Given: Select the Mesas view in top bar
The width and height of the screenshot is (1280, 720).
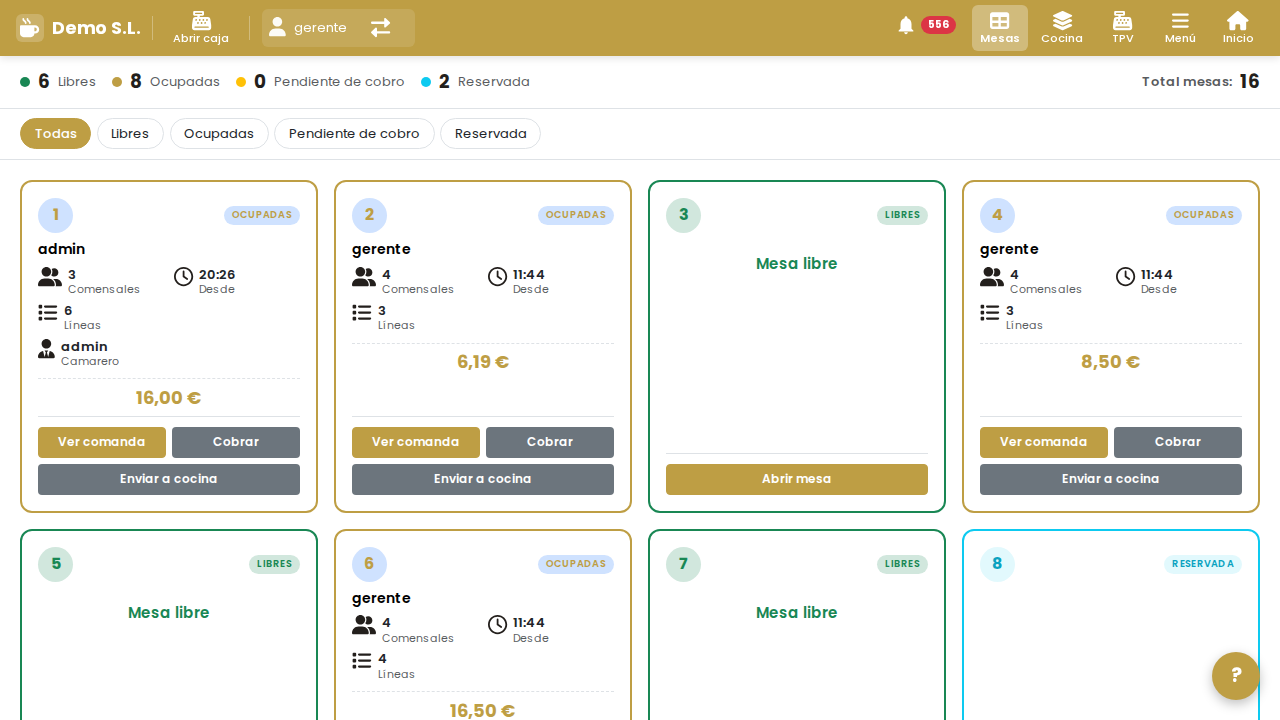Looking at the screenshot, I should tap(1000, 28).
